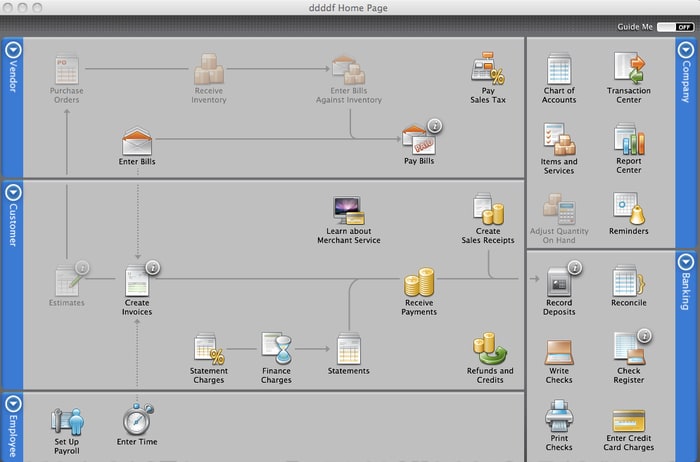
Task: Toggle the Guide Me switch
Action: click(x=675, y=27)
